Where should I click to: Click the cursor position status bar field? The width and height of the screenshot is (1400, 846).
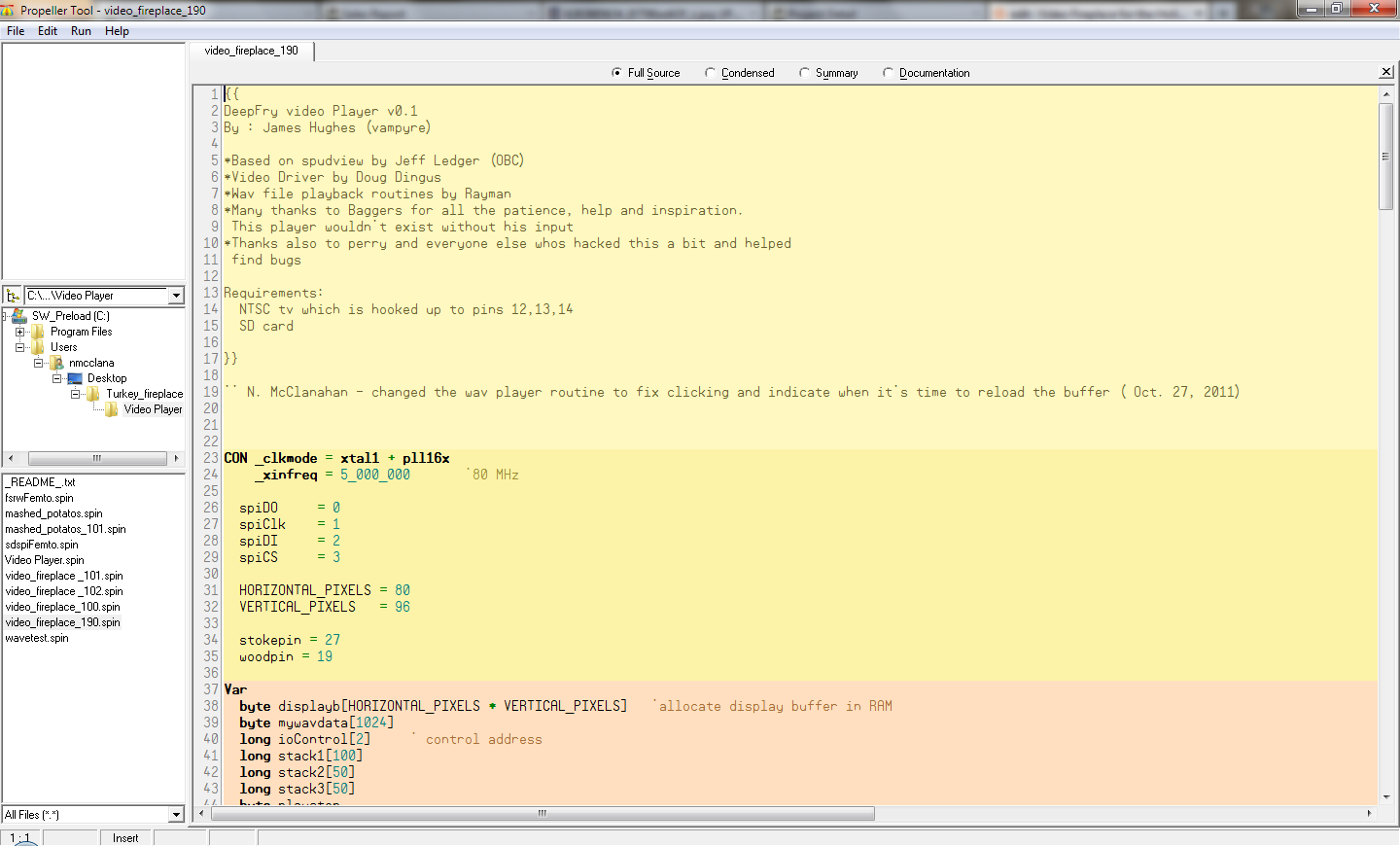pos(20,838)
